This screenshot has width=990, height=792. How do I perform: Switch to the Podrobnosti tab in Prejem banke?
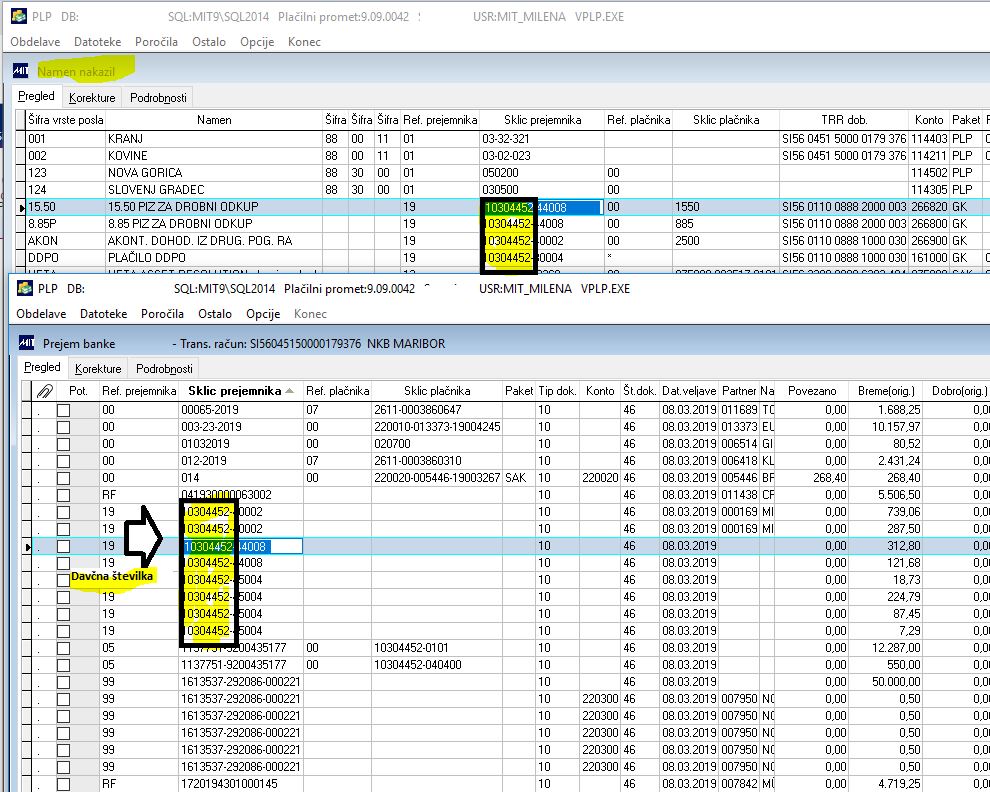point(164,368)
